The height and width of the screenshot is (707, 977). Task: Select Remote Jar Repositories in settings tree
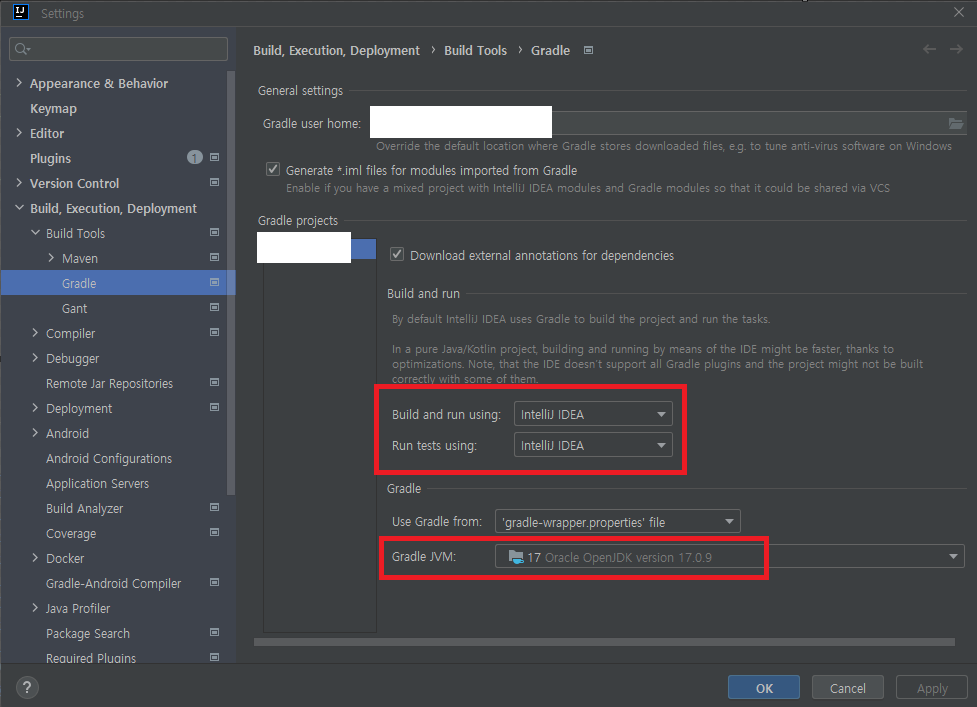pyautogui.click(x=109, y=384)
